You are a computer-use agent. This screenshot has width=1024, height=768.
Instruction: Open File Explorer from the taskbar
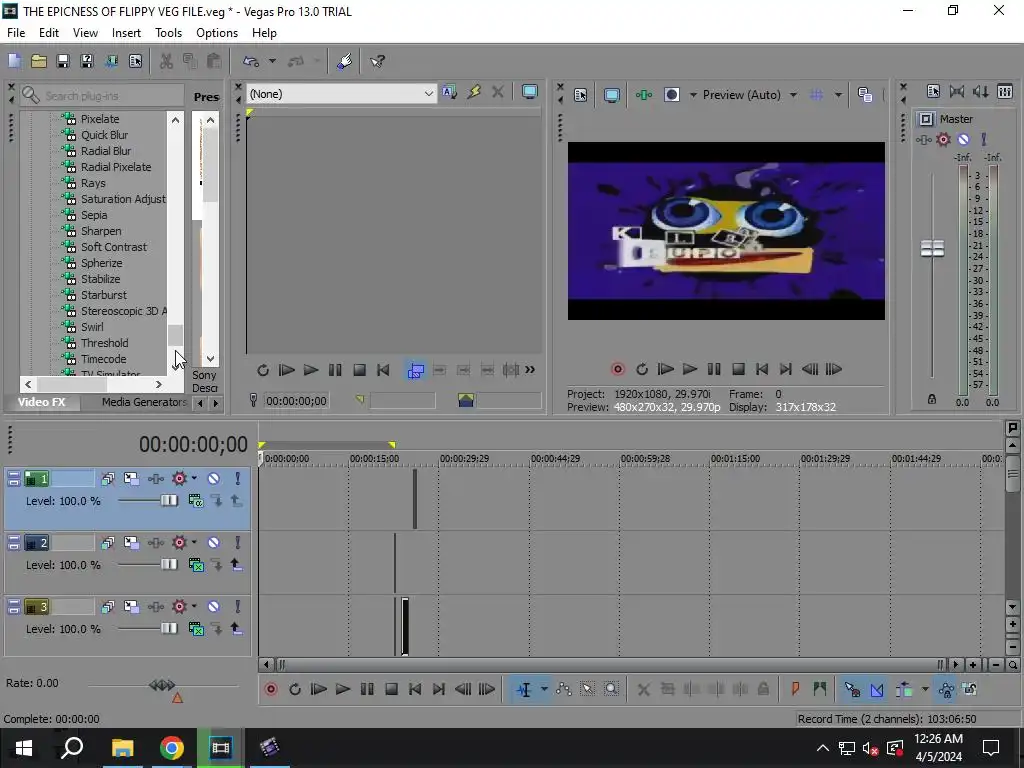tap(122, 748)
